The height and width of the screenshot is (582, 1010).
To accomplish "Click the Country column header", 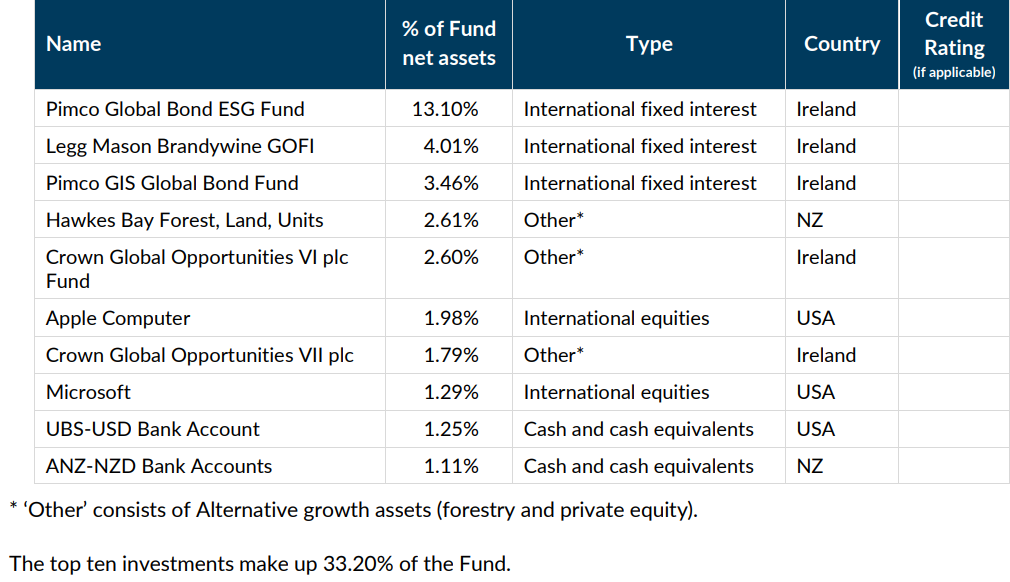I will [842, 44].
